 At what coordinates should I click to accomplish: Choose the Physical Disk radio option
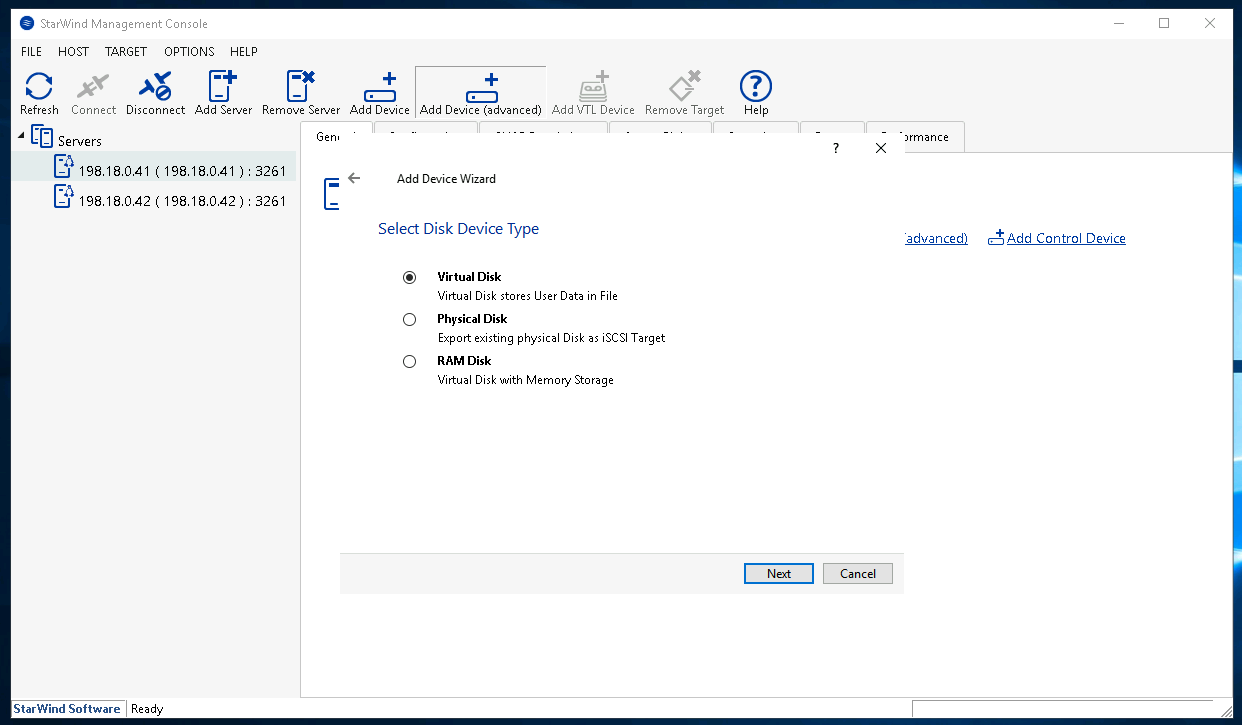pos(409,320)
